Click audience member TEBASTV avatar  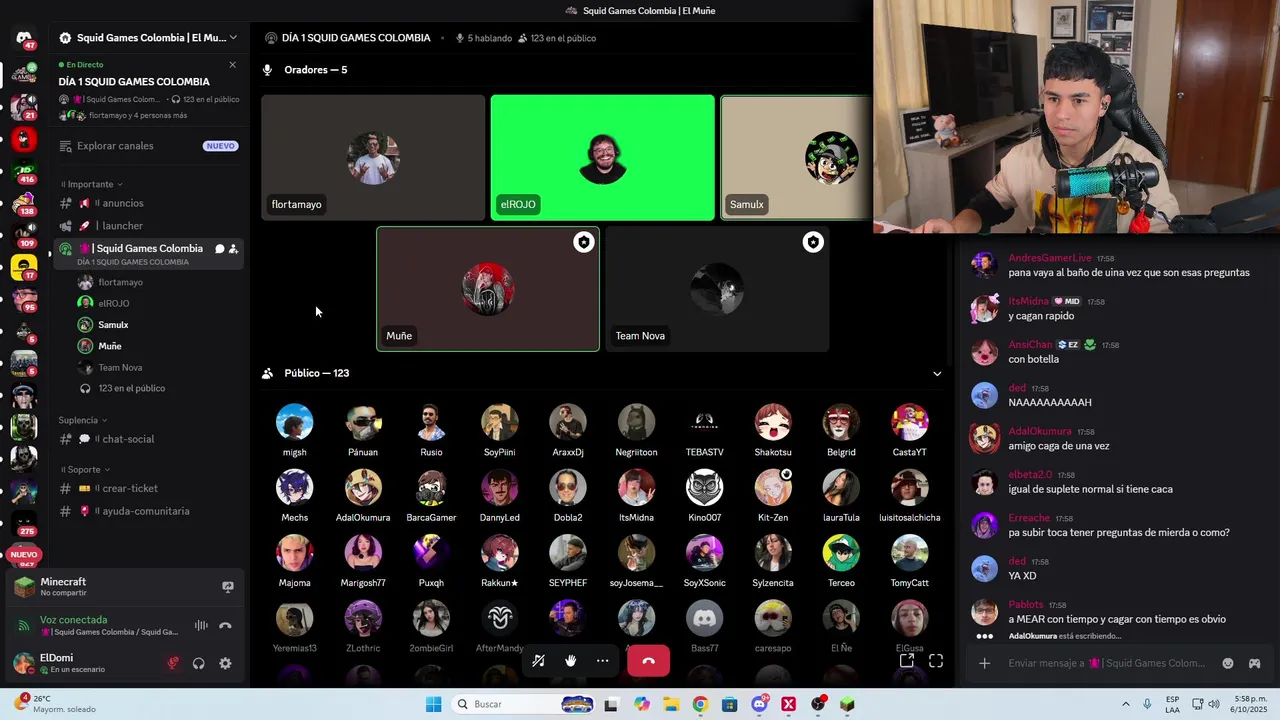[704, 422]
